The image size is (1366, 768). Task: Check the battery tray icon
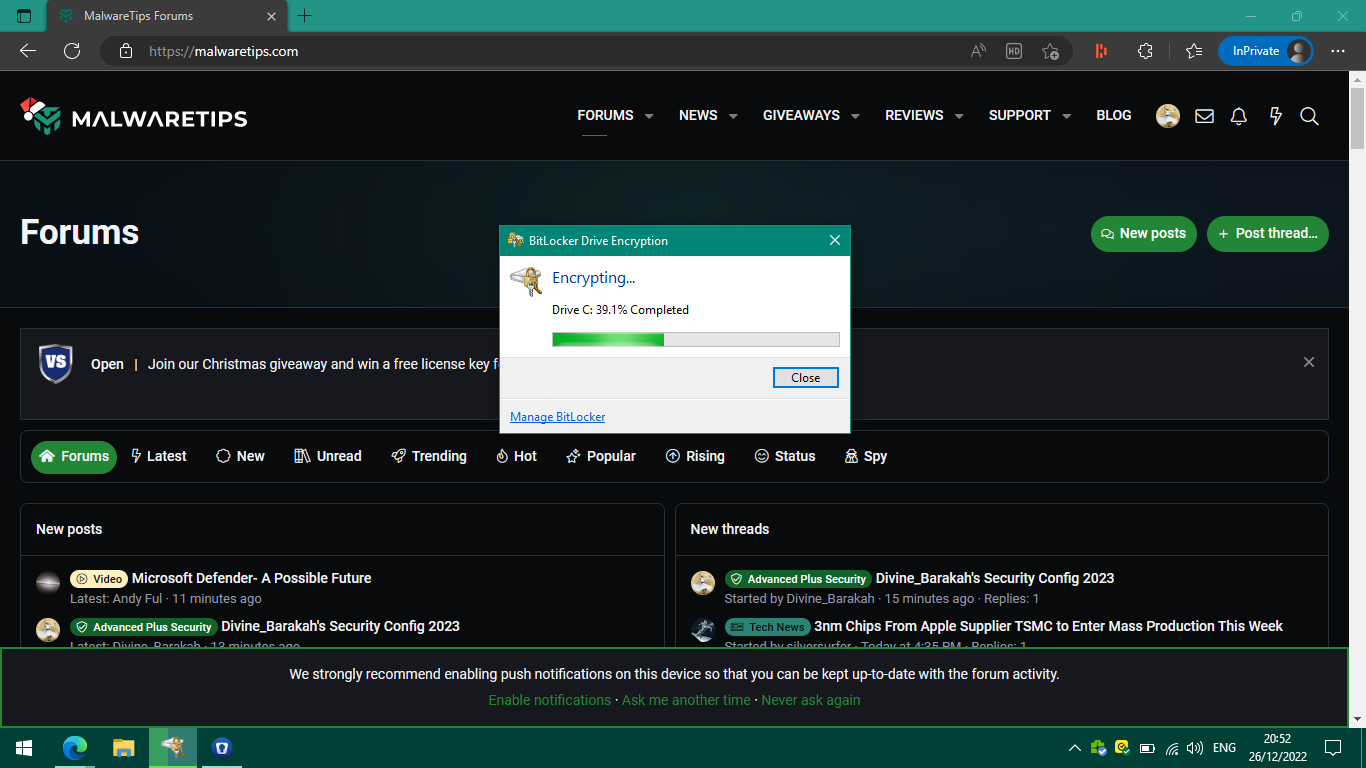click(1147, 748)
